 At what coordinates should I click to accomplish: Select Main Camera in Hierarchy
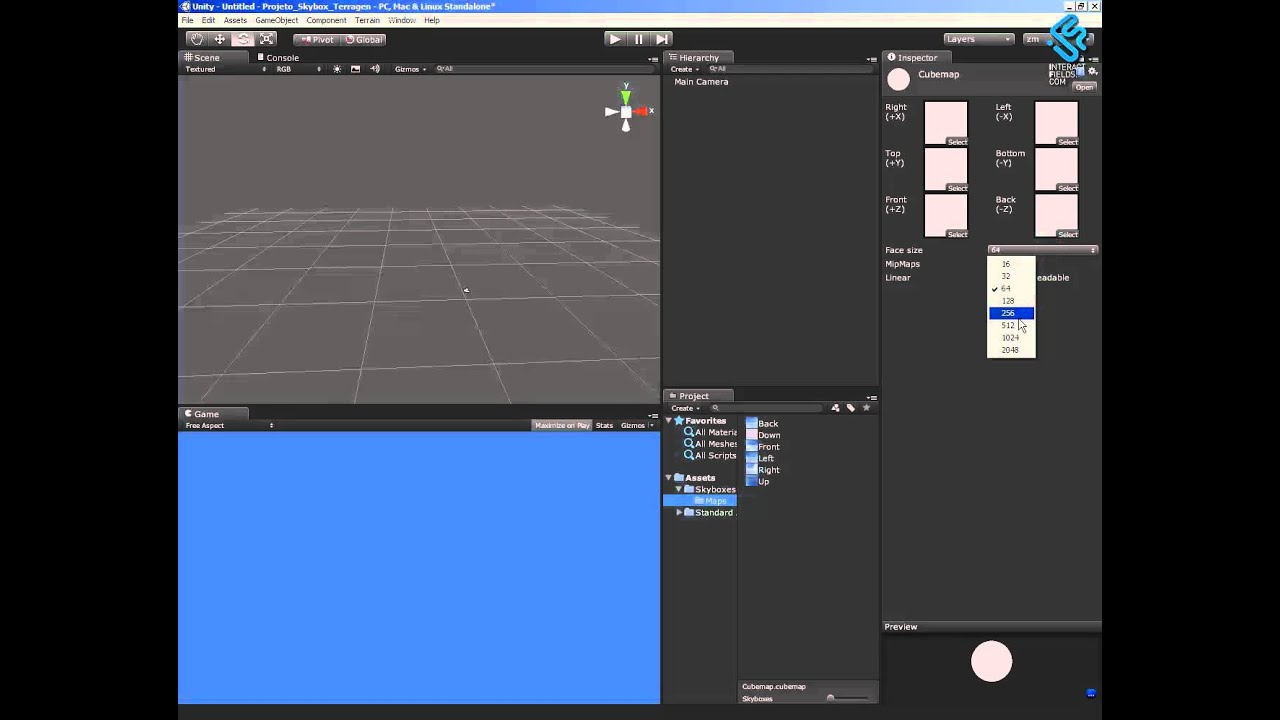(x=701, y=82)
